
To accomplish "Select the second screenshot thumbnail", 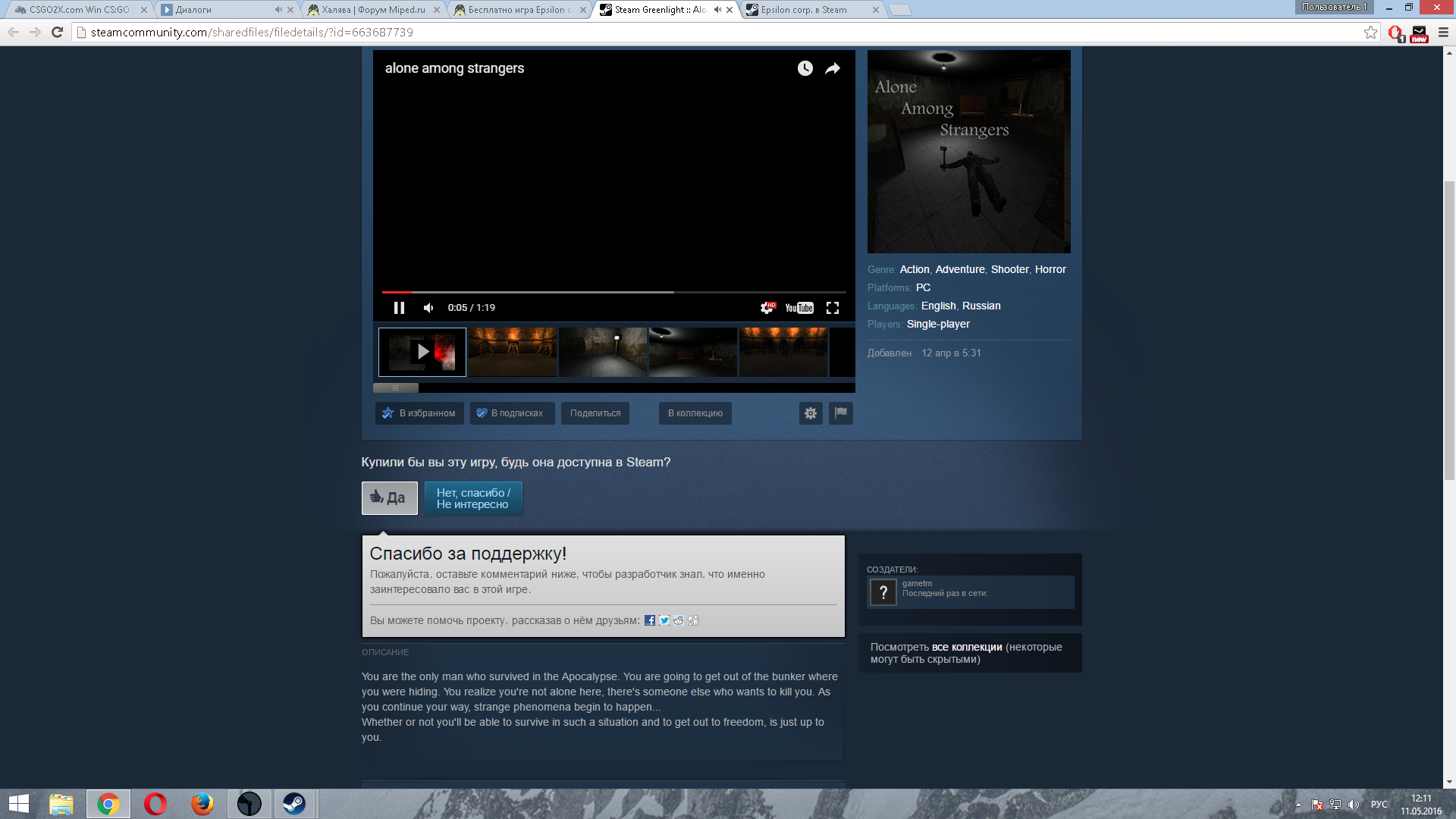I will 513,352.
